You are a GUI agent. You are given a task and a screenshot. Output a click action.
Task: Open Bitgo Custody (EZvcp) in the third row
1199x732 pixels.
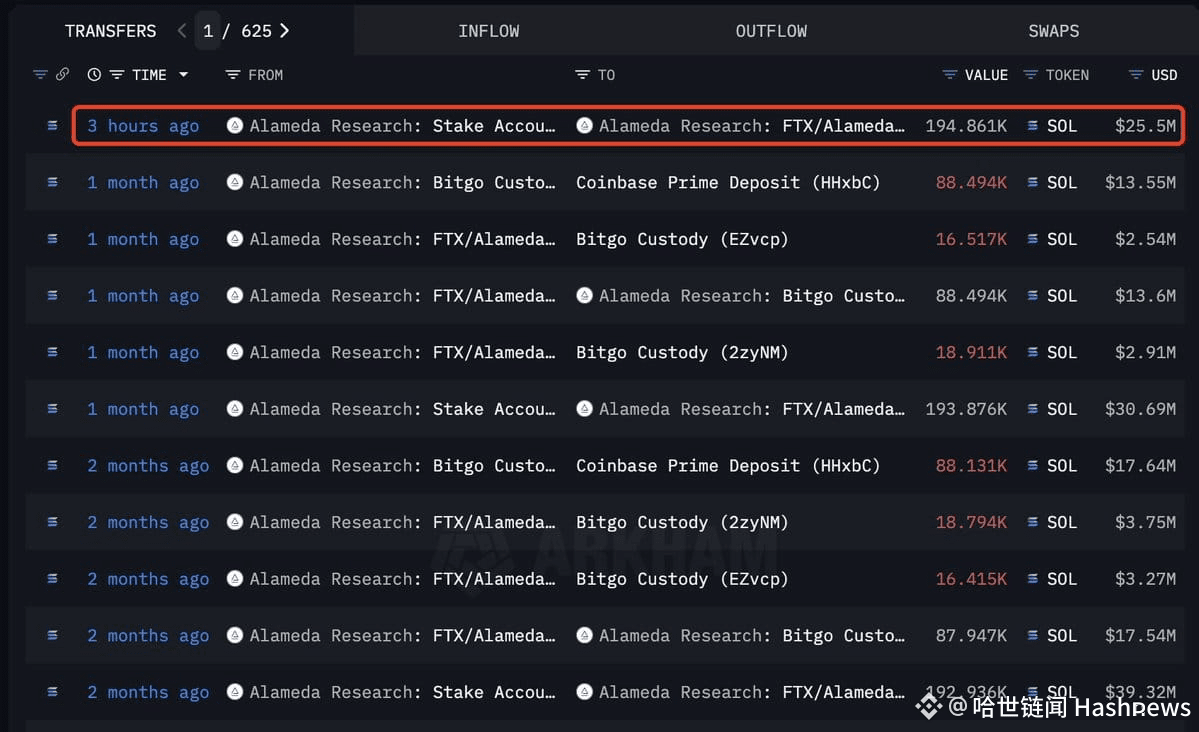pos(682,239)
